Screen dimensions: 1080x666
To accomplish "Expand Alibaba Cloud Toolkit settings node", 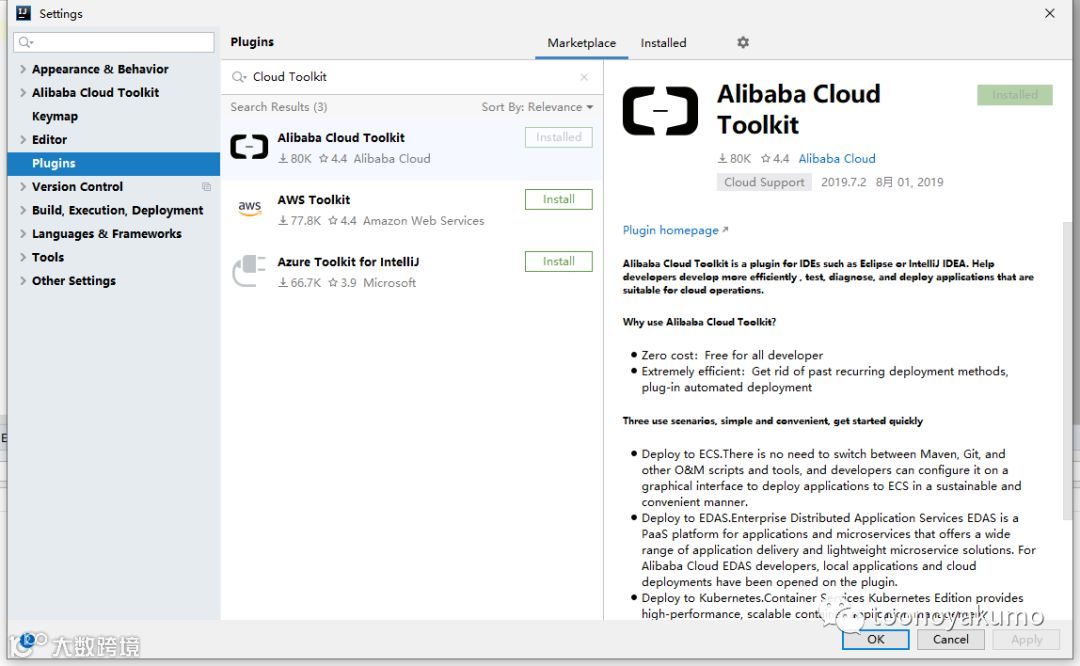I will point(23,92).
